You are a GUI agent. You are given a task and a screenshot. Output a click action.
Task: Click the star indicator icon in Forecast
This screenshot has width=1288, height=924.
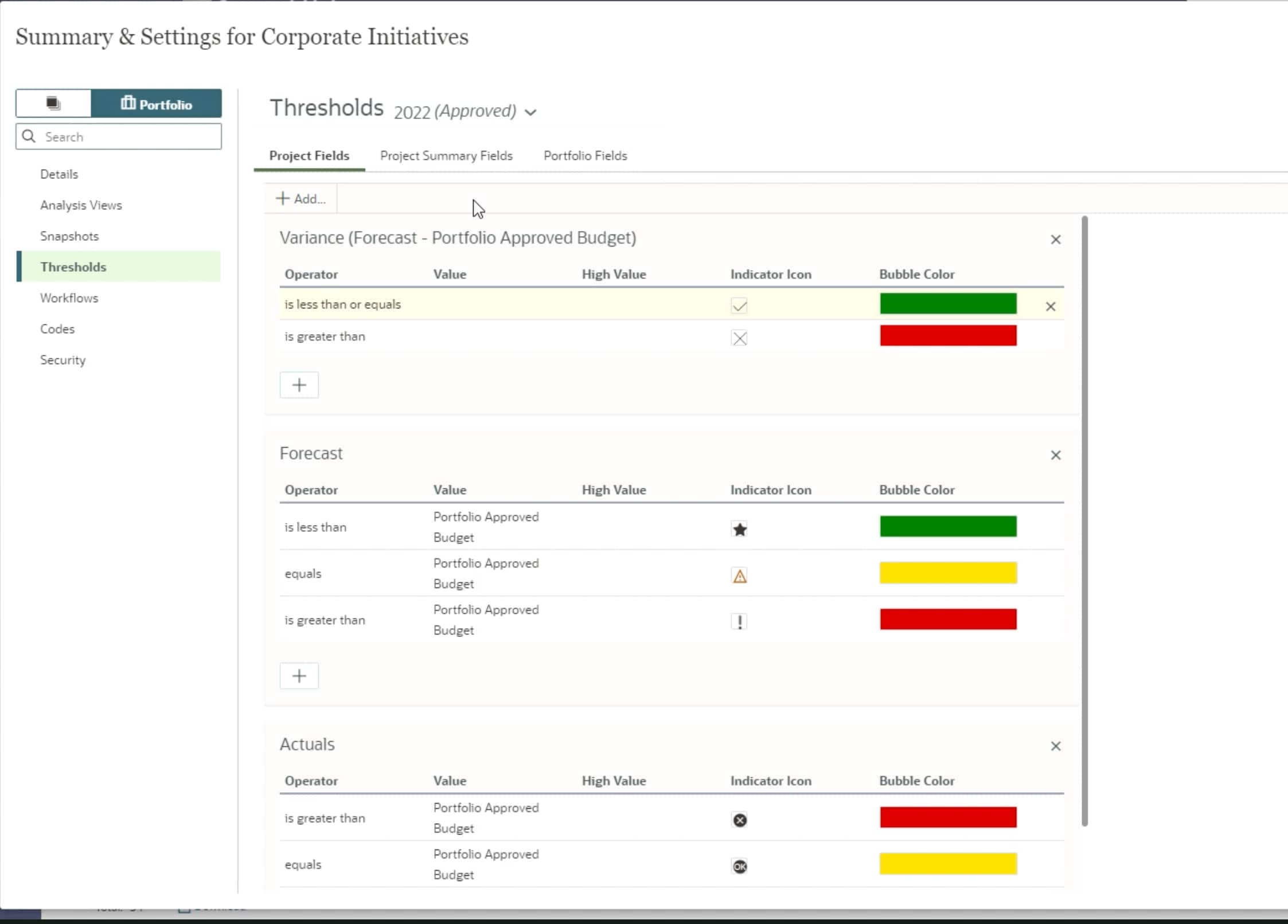click(x=739, y=528)
